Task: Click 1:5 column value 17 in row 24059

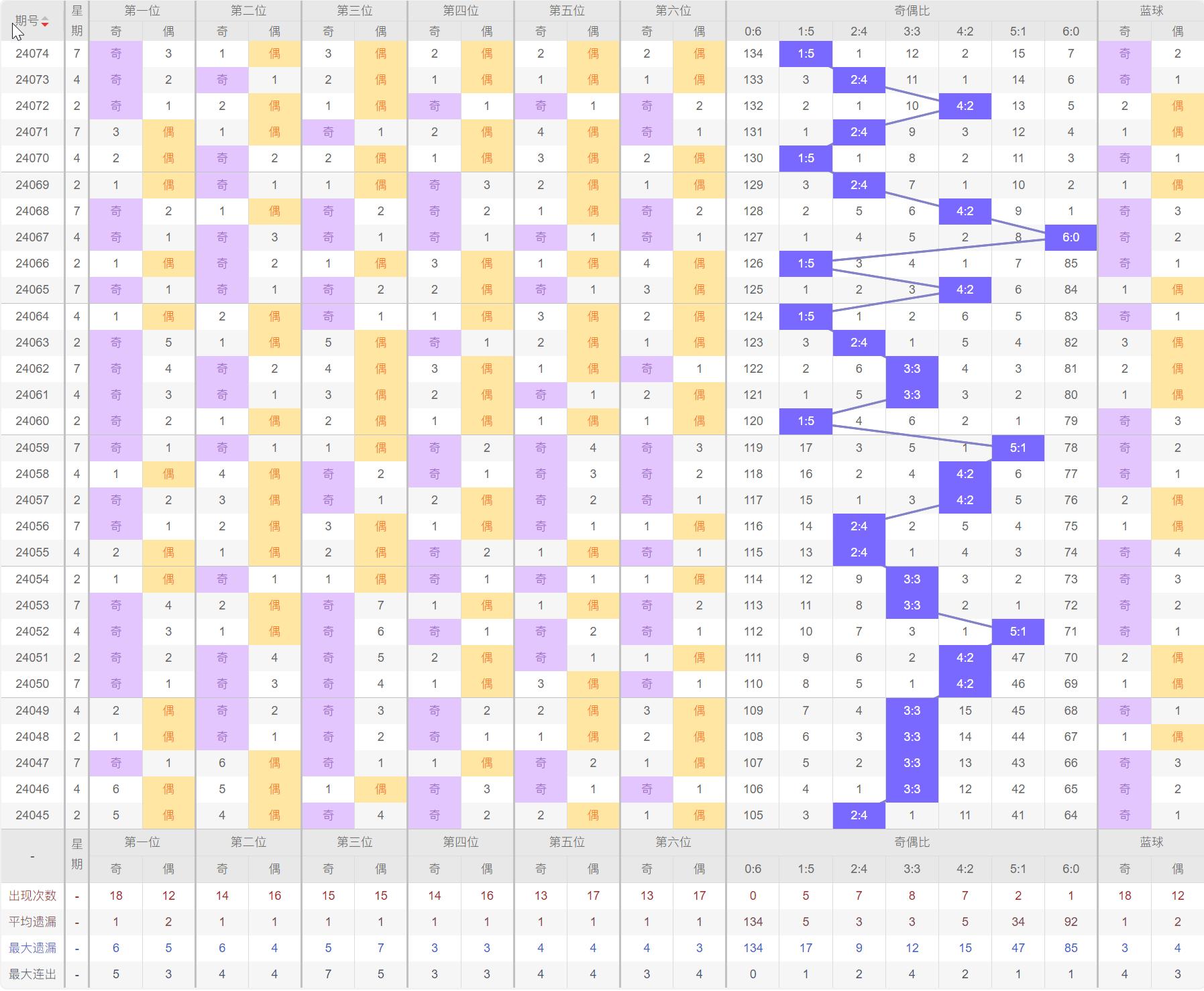Action: click(x=806, y=448)
